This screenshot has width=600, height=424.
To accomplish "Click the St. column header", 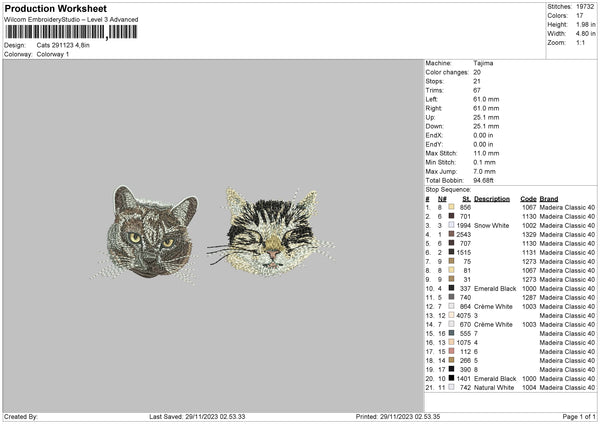I will click(466, 198).
